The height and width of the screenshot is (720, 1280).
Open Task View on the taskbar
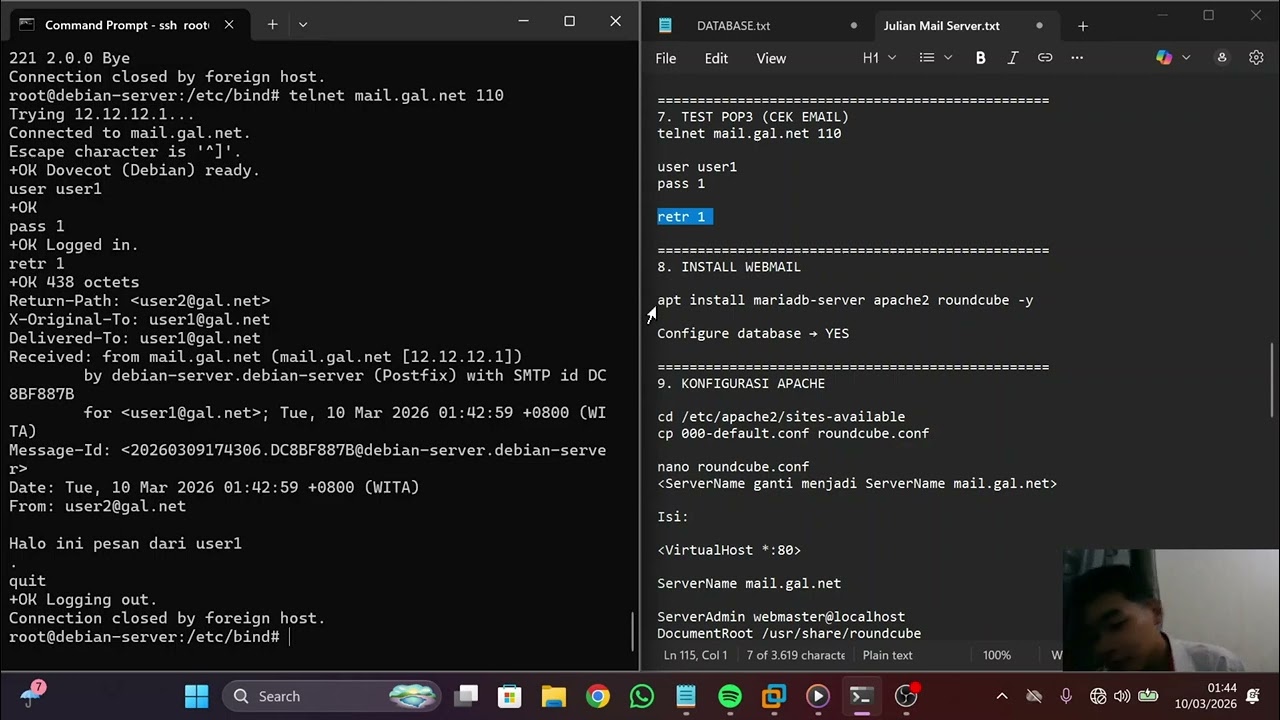(x=466, y=696)
